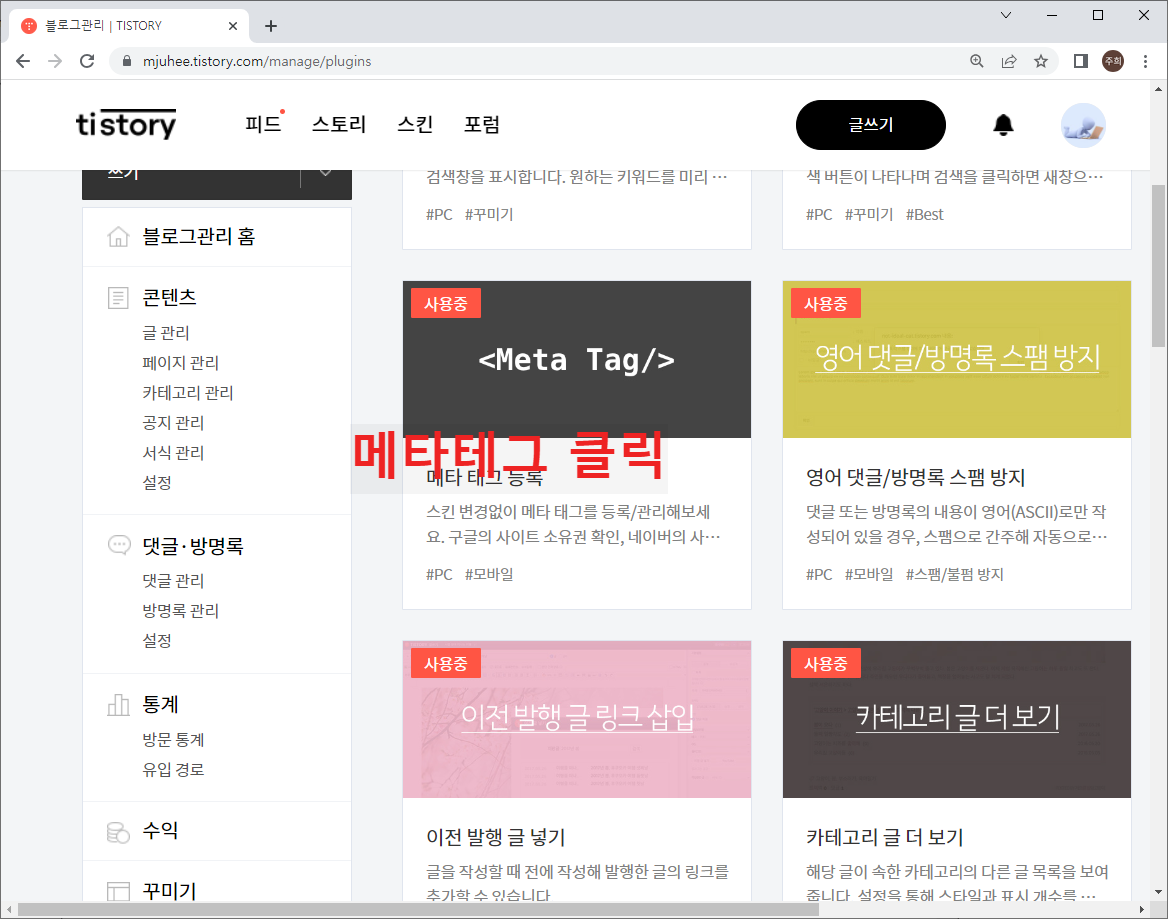
Task: Go to 블로그관리 홈
Action: click(x=199, y=237)
